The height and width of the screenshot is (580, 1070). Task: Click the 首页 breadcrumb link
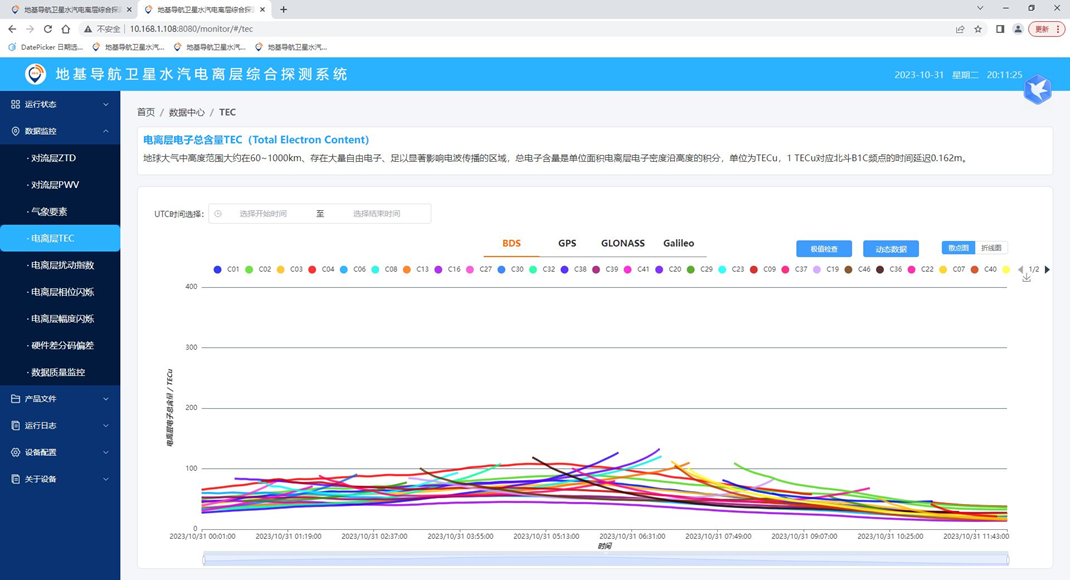(145, 112)
